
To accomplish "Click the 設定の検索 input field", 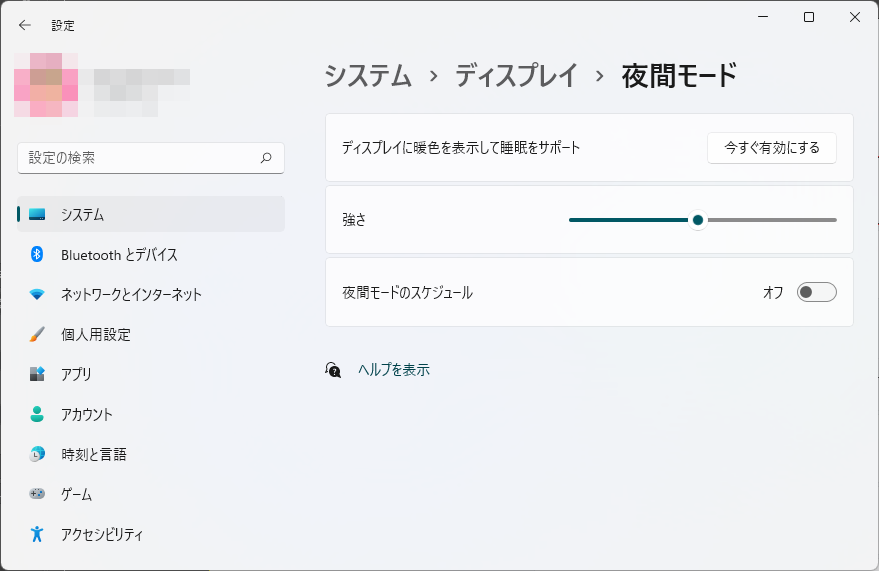I will [x=140, y=158].
